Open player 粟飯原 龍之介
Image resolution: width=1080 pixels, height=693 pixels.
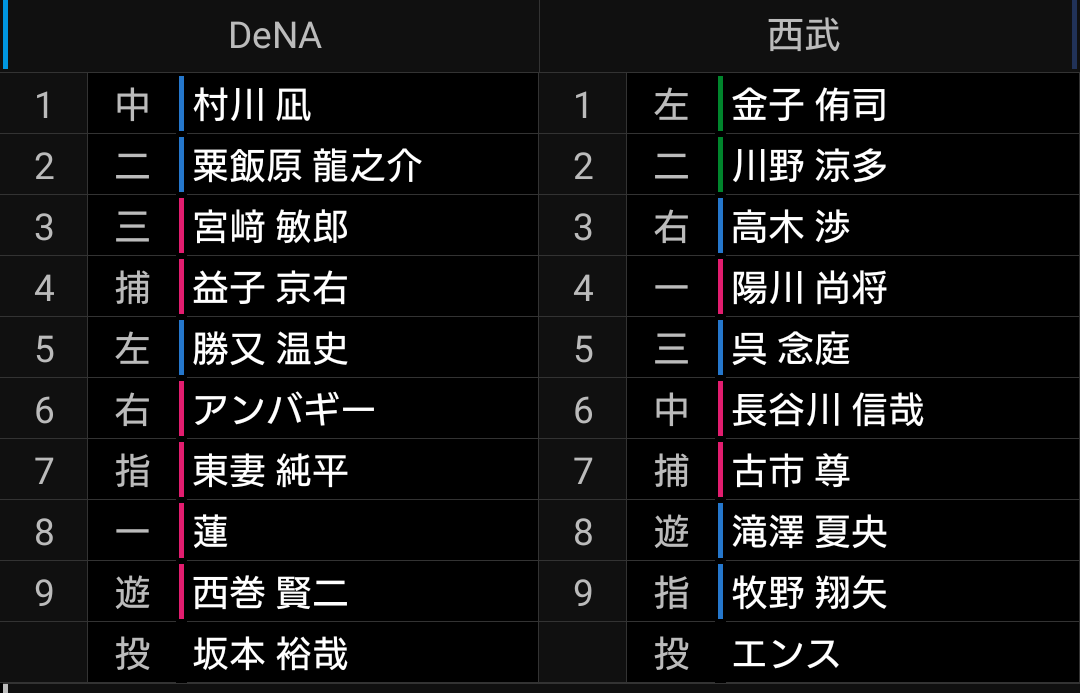point(307,166)
